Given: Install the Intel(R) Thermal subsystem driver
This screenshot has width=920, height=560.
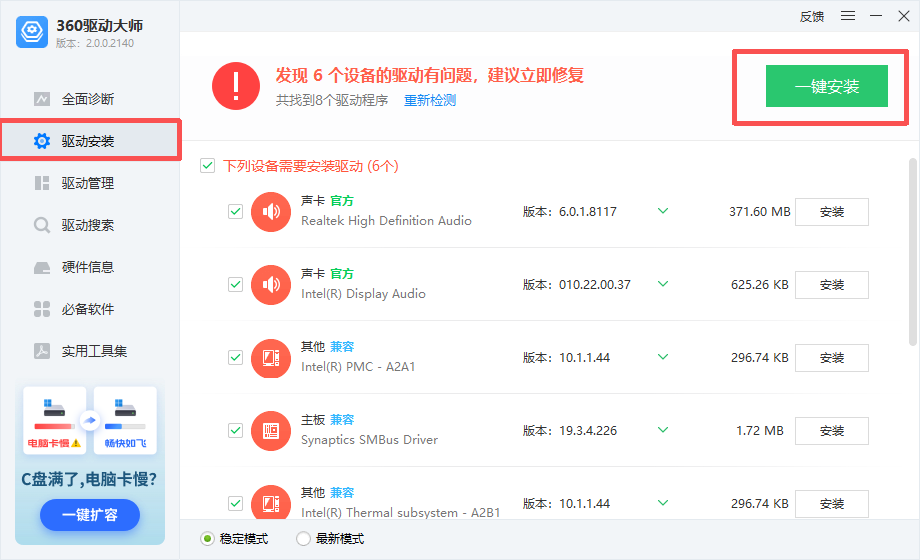Looking at the screenshot, I should coord(832,504).
